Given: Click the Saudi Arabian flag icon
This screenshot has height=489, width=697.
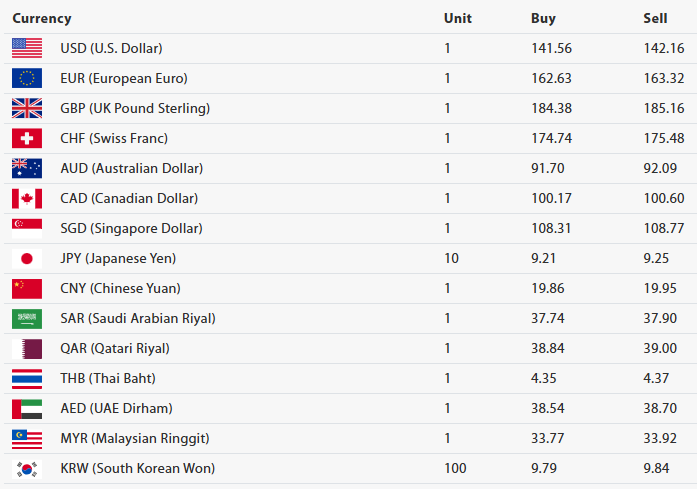Looking at the screenshot, I should coord(27,318).
